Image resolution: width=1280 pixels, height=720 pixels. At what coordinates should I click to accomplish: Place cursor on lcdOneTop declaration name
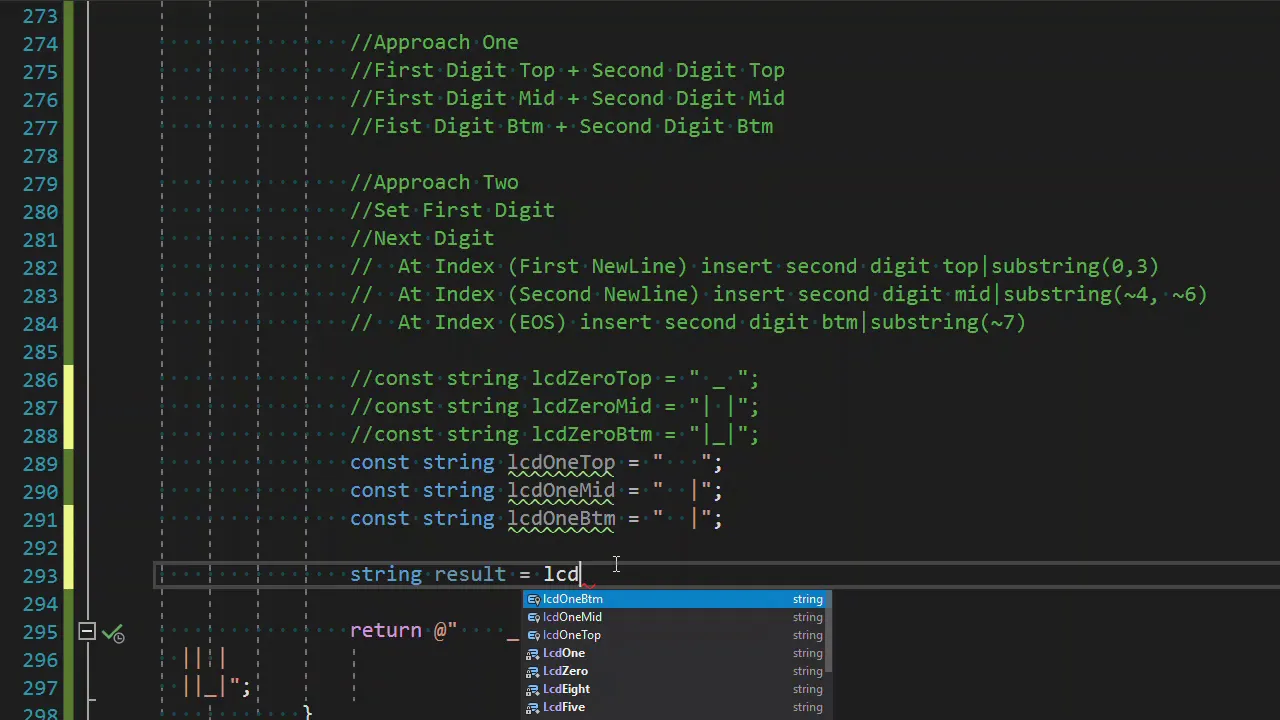[x=561, y=463]
